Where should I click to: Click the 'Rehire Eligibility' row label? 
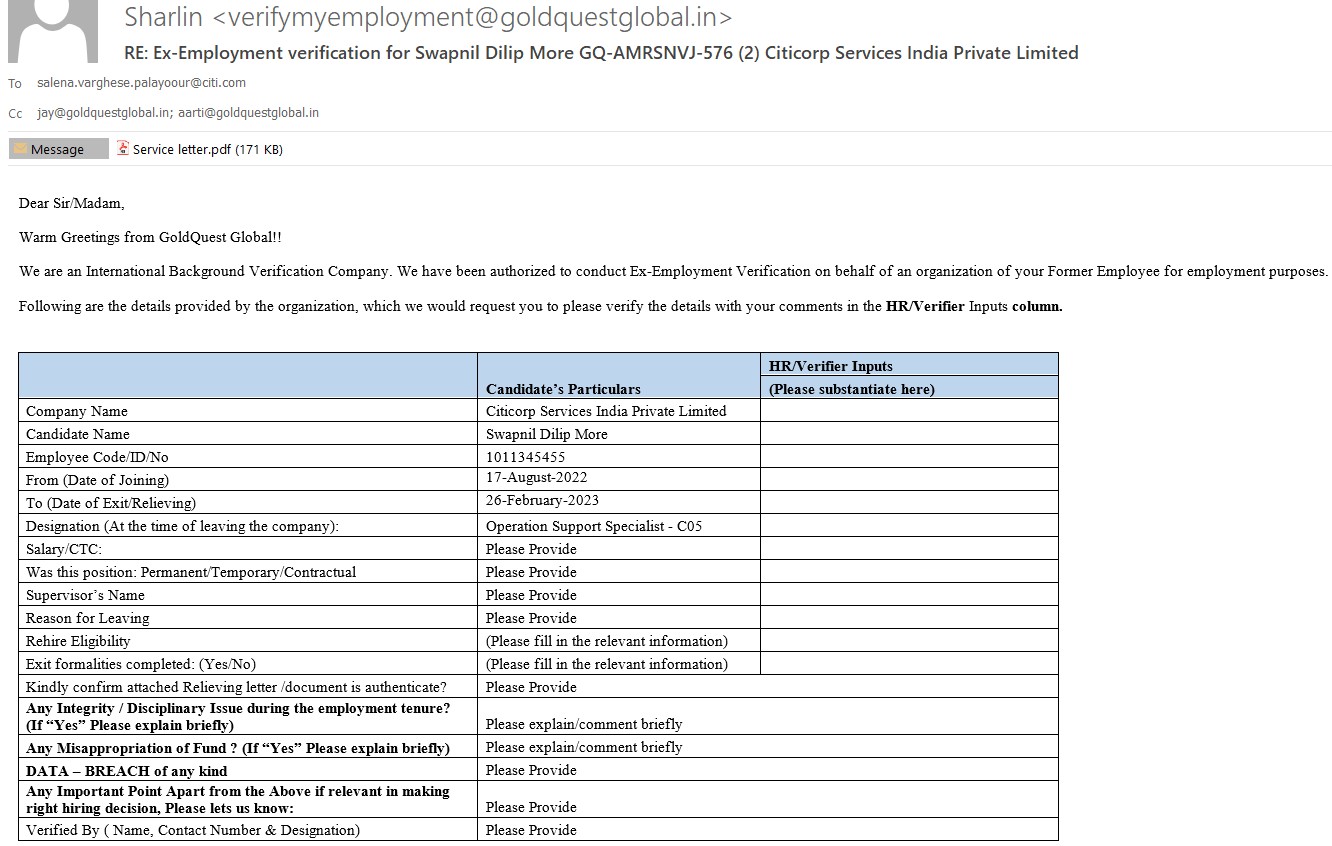(78, 641)
